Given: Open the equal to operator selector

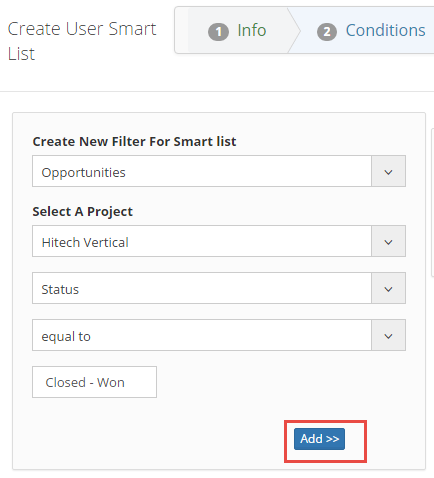Looking at the screenshot, I should (219, 335).
